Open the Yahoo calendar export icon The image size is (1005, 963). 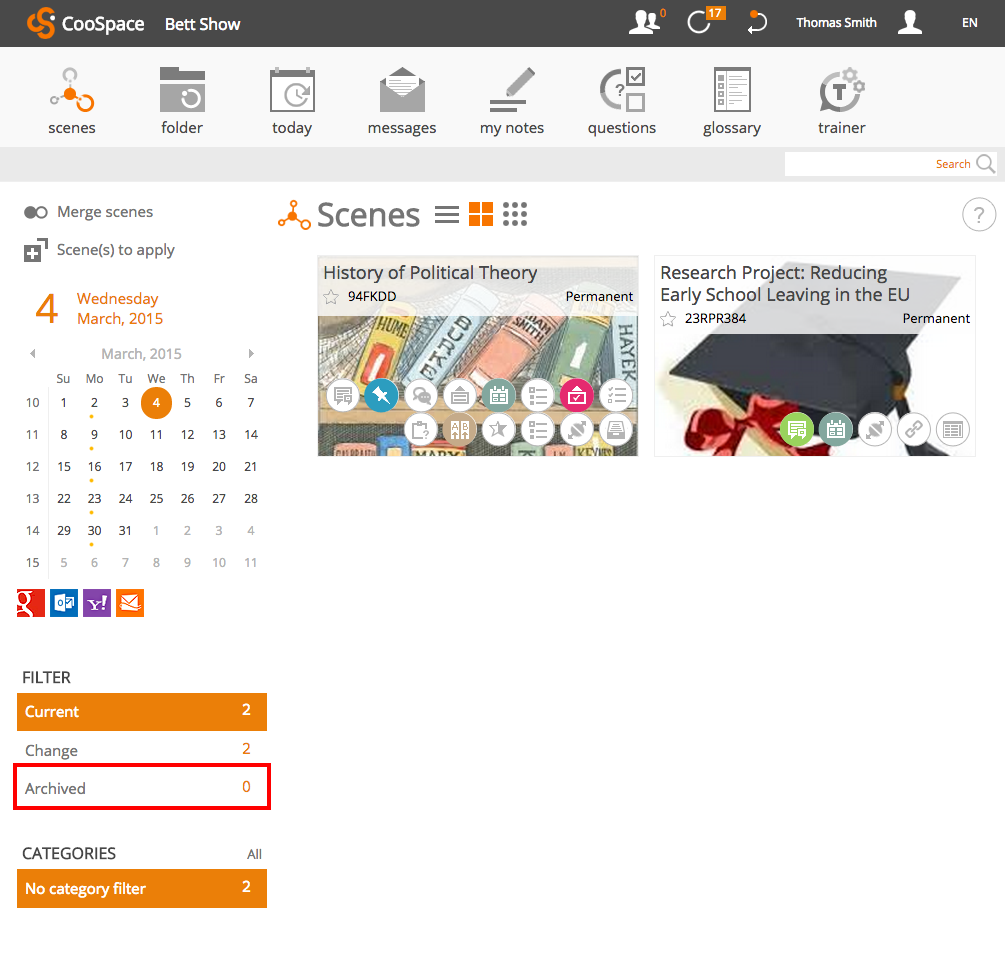97,603
